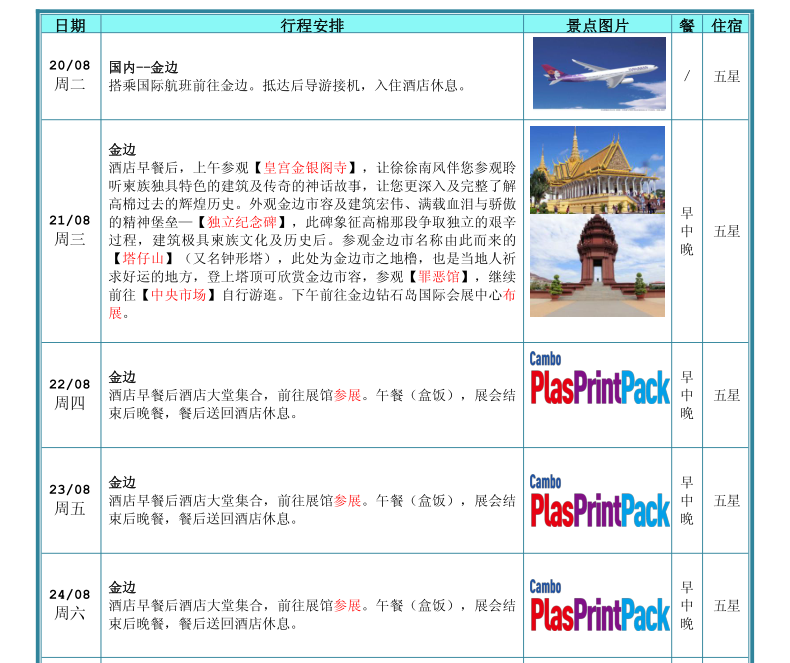Click the airplane photo thumbnail

pos(599,73)
